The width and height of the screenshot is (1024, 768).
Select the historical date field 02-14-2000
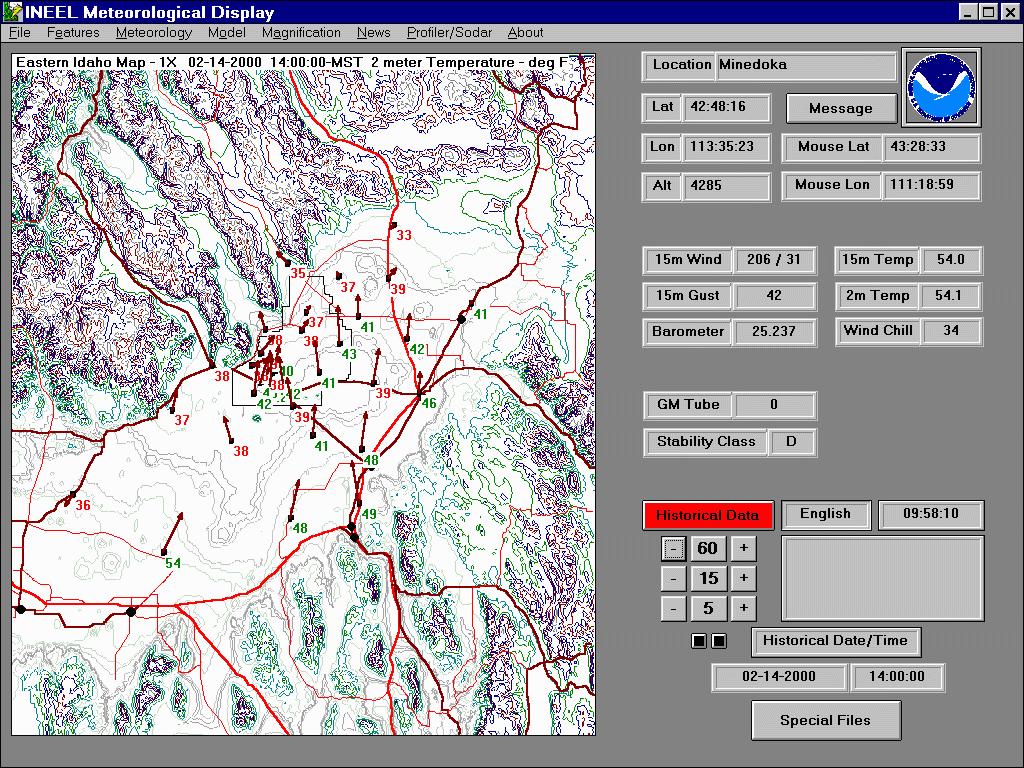pos(779,677)
